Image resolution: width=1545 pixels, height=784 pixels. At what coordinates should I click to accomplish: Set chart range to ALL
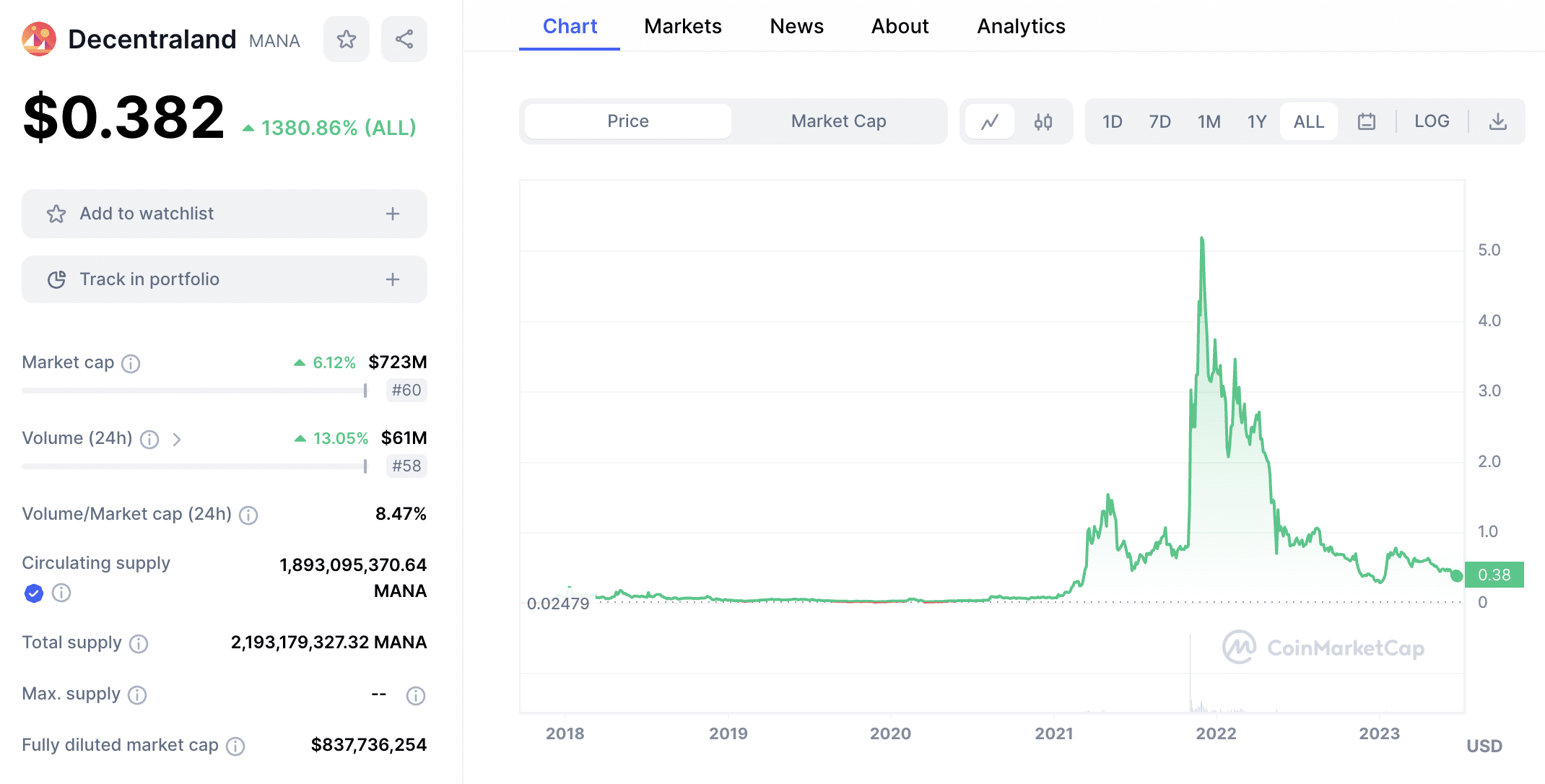1309,121
